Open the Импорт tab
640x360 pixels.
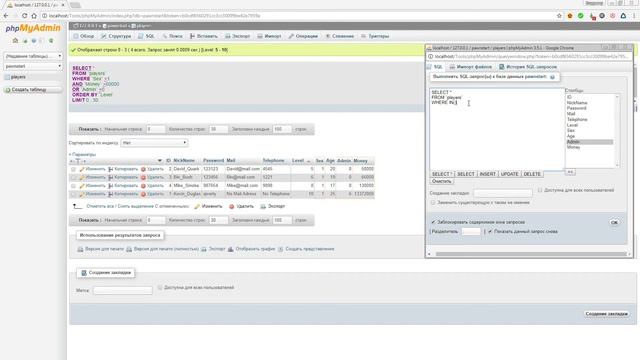269,36
